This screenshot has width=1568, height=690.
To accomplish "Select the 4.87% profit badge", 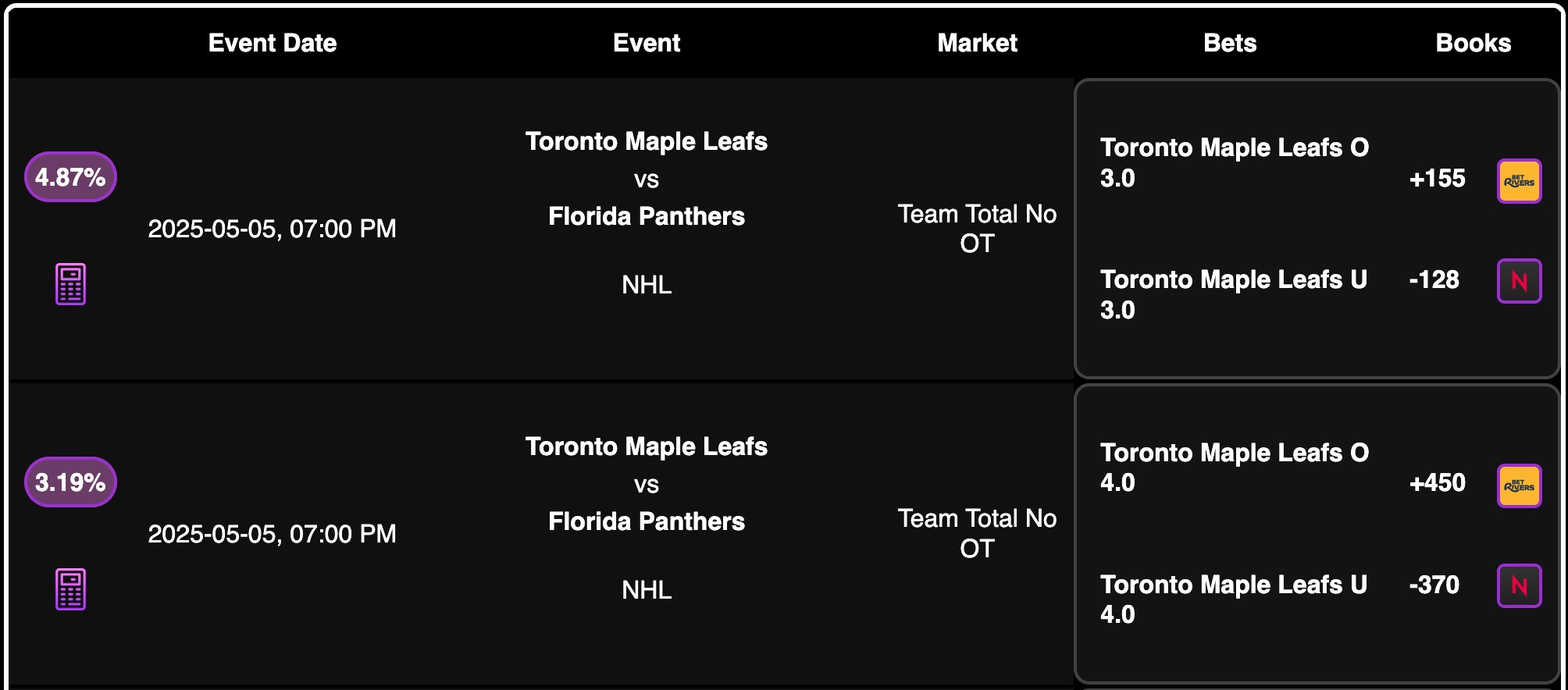I will 70,177.
